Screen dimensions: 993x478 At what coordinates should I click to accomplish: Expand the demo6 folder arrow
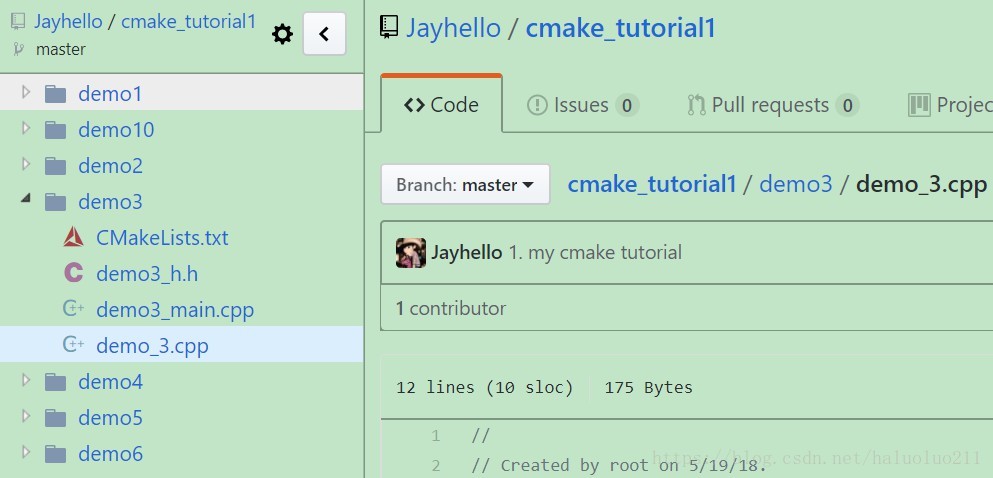click(x=26, y=452)
